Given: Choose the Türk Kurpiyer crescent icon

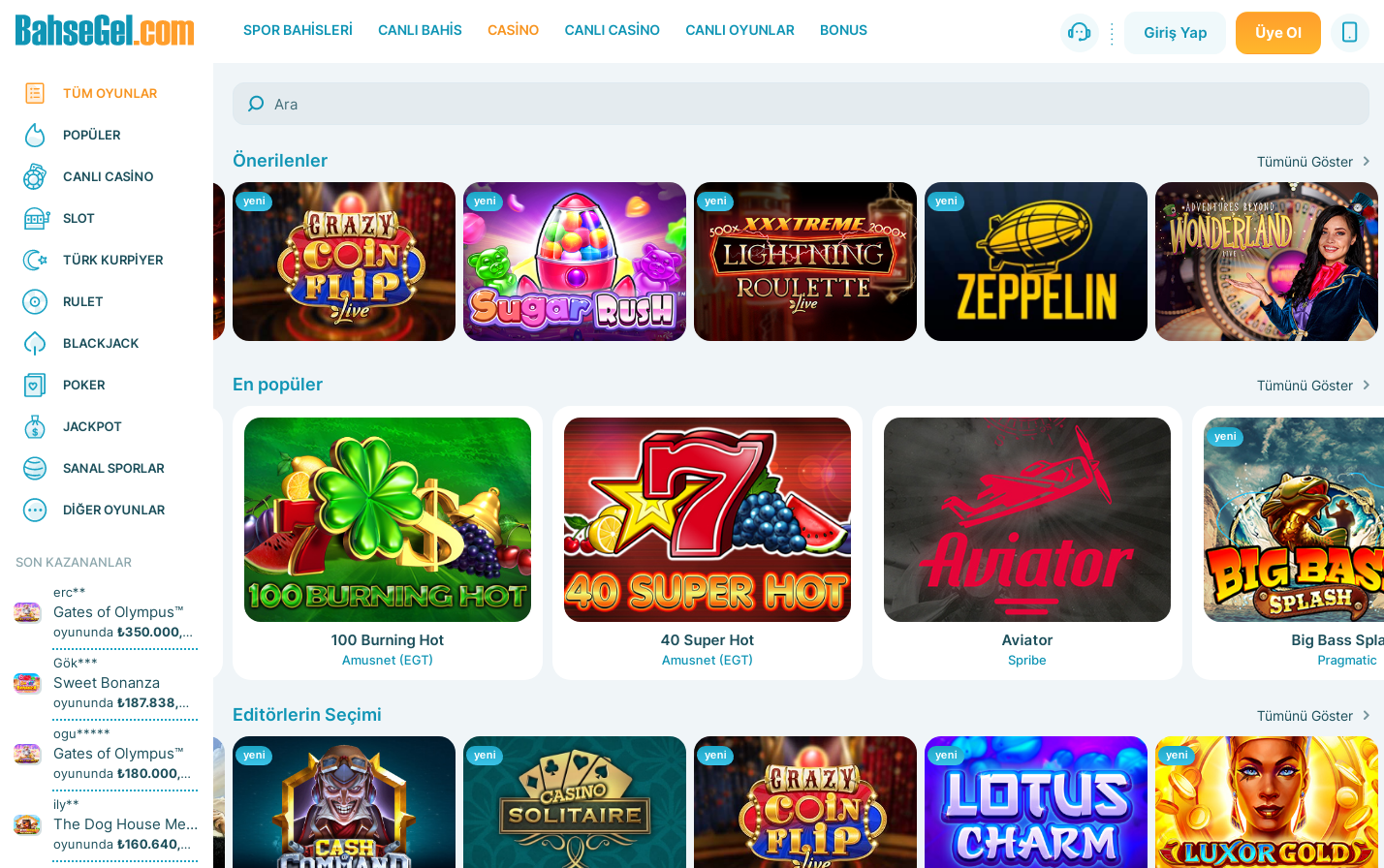Looking at the screenshot, I should 35,261.
